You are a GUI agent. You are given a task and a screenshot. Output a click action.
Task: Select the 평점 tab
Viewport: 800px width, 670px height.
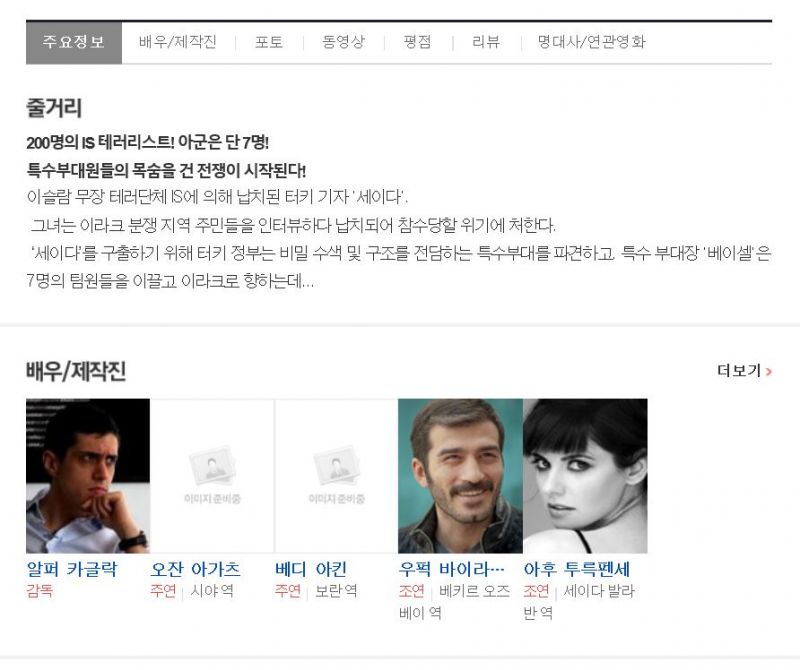[417, 42]
